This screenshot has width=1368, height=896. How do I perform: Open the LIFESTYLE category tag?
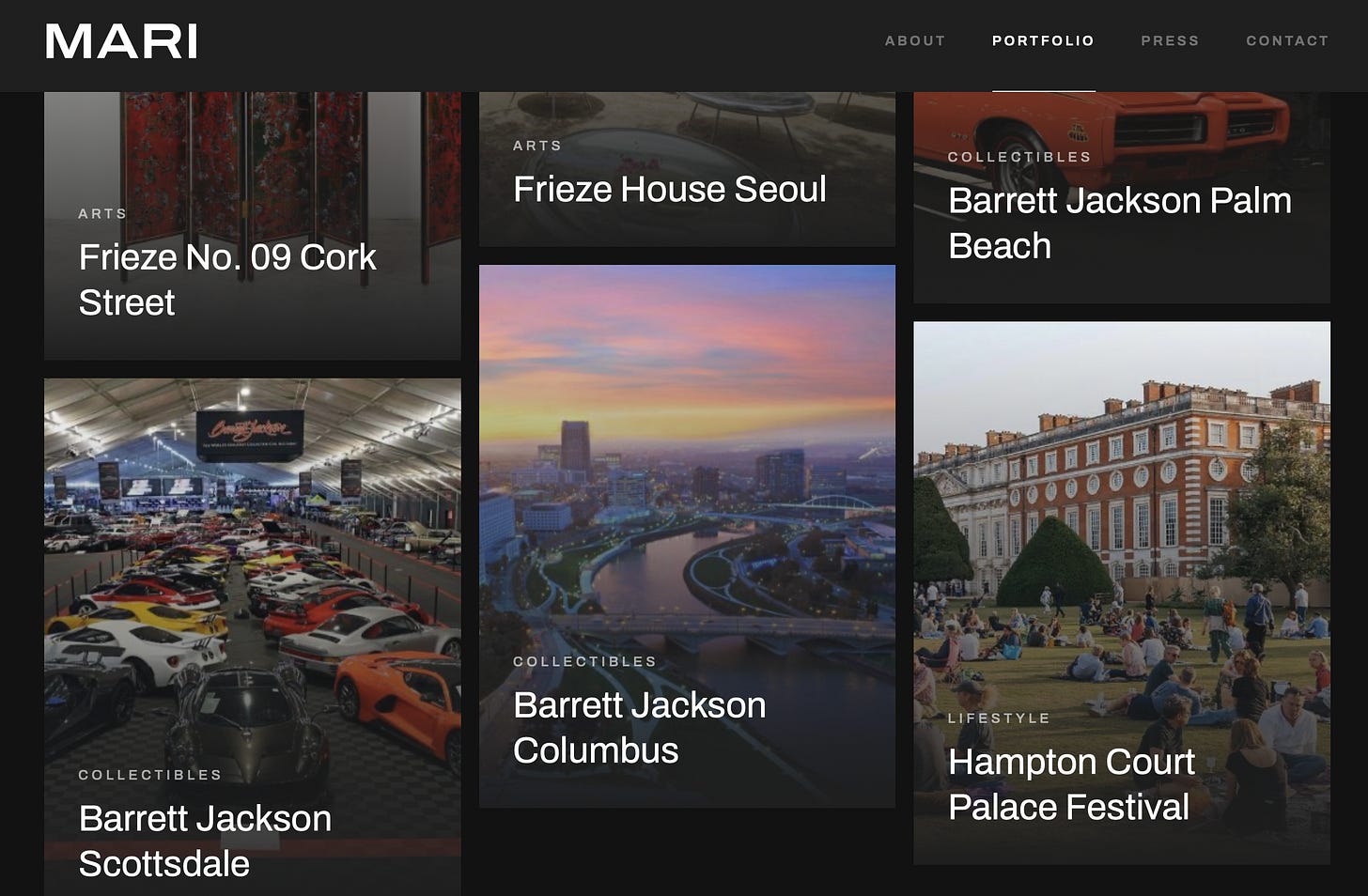pos(1000,717)
